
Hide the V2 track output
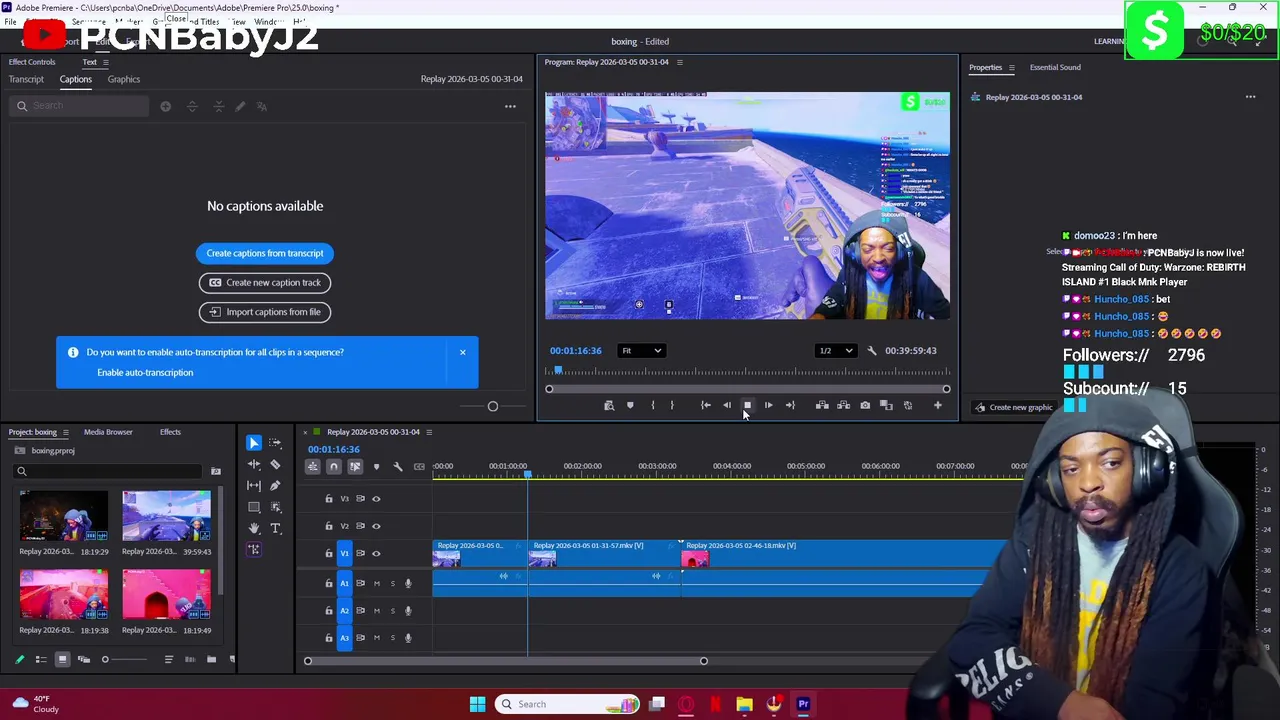click(x=376, y=526)
